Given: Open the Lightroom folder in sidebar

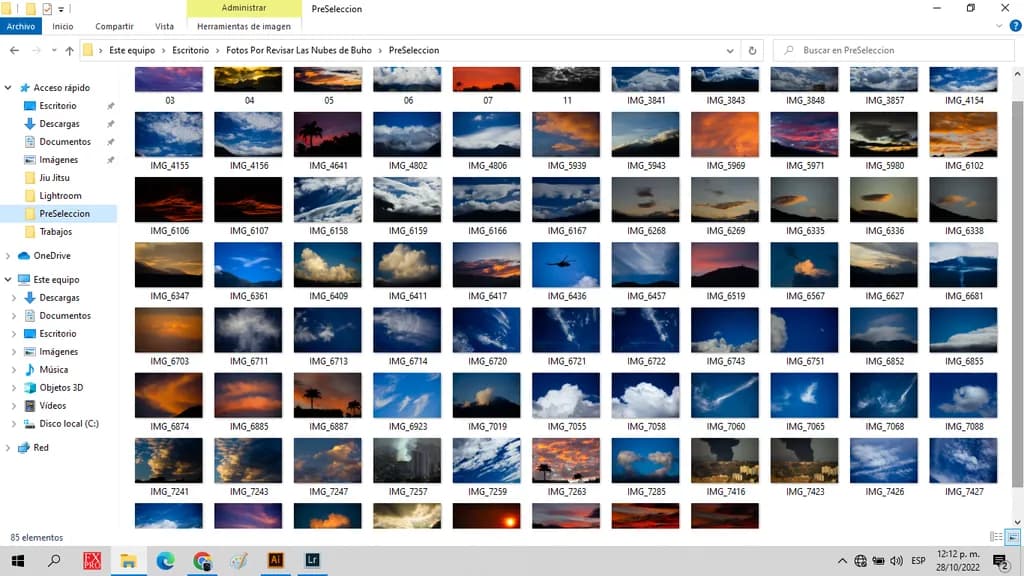Looking at the screenshot, I should tap(60, 196).
